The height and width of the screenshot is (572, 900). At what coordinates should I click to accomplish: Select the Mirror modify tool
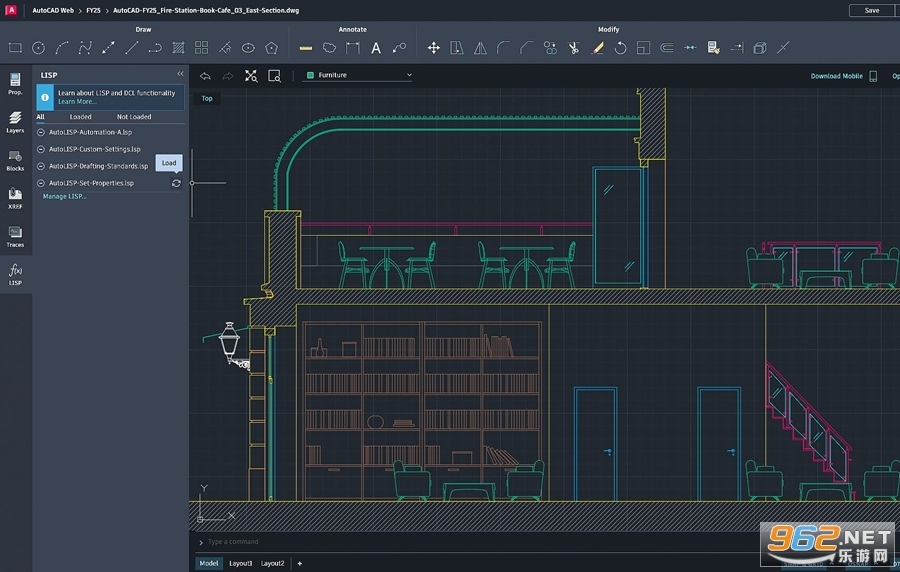[x=480, y=48]
